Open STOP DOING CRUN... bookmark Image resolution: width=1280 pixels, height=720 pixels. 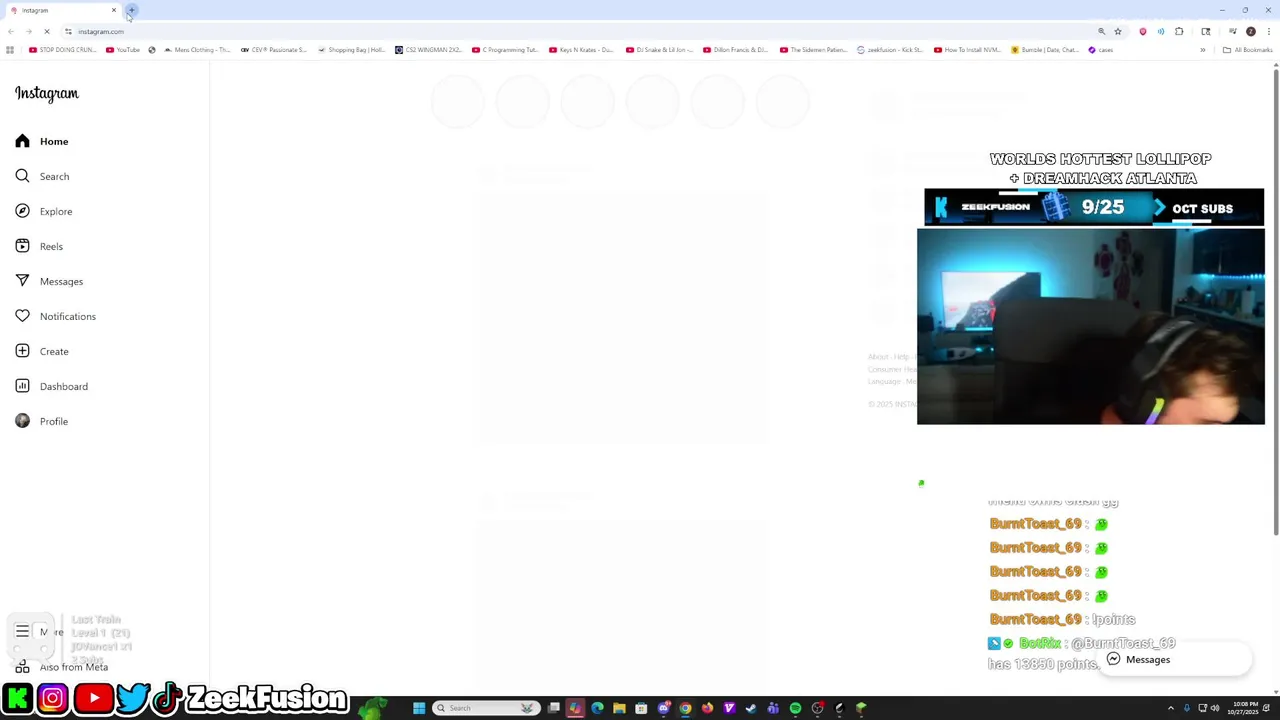[x=63, y=50]
